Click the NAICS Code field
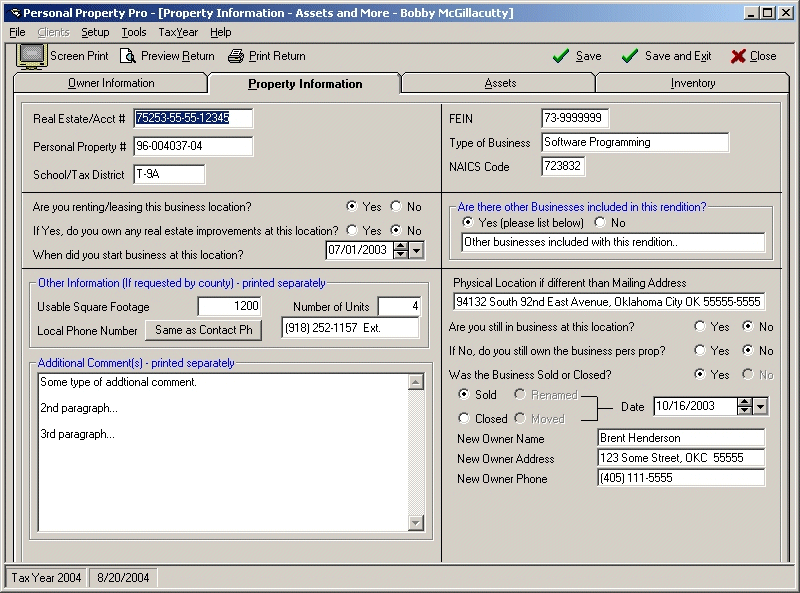This screenshot has height=593, width=800. (x=563, y=166)
